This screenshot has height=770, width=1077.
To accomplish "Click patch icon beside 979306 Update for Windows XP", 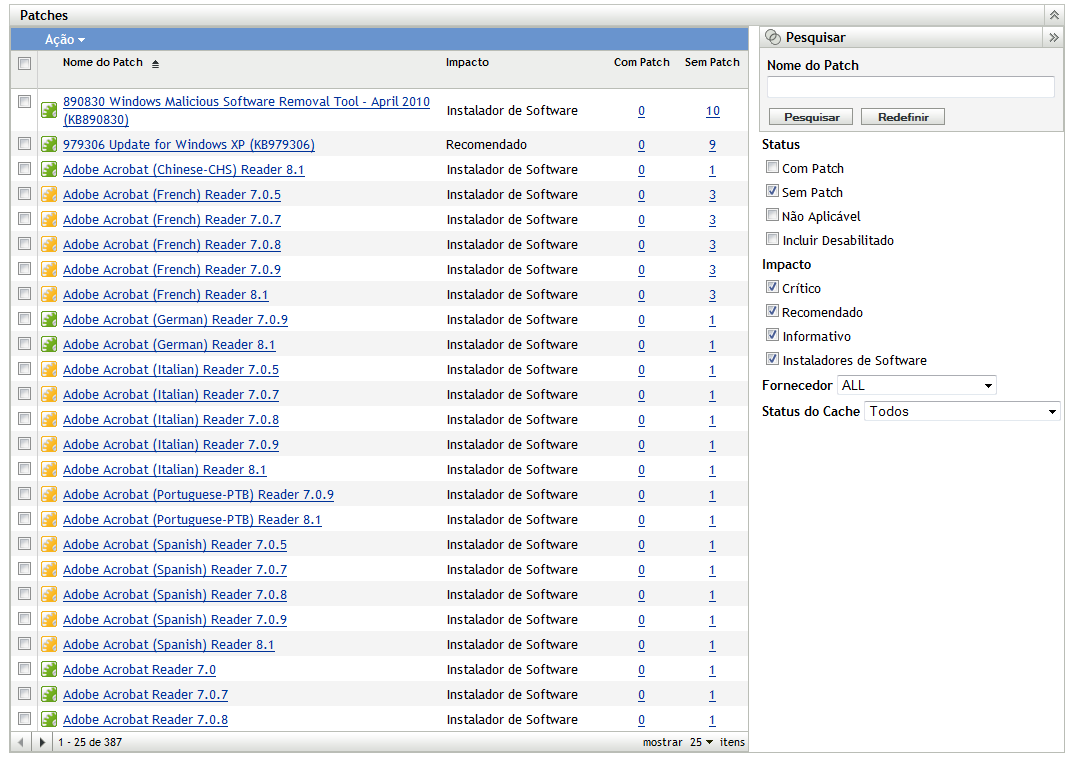I will [x=49, y=144].
